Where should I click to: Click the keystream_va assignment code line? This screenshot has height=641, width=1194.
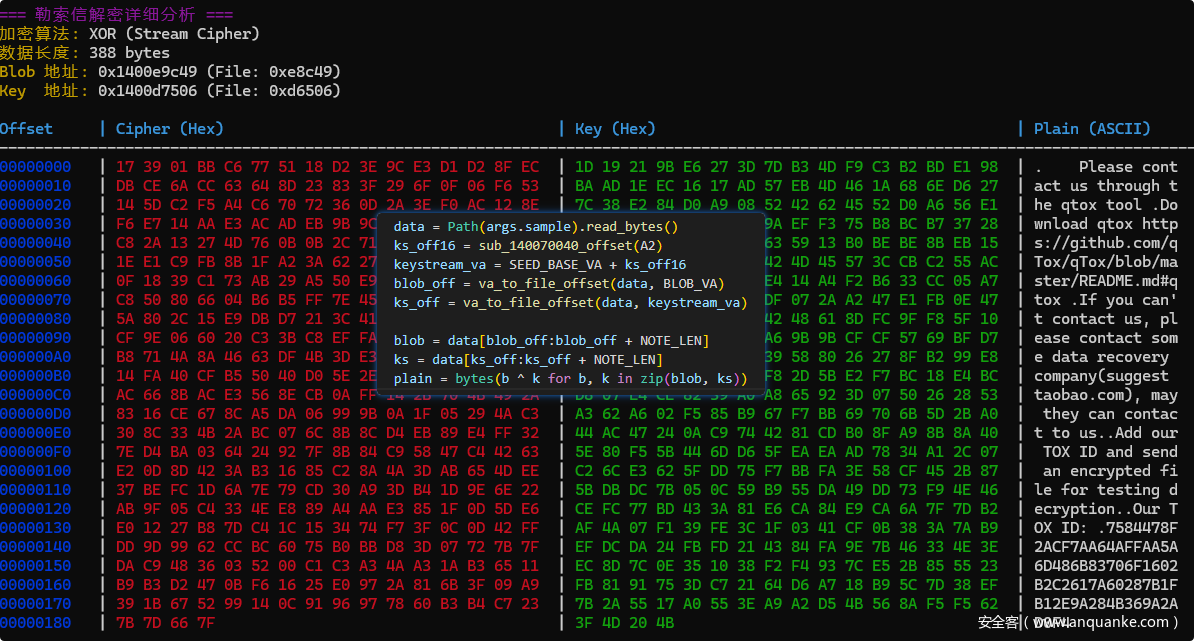[540, 265]
